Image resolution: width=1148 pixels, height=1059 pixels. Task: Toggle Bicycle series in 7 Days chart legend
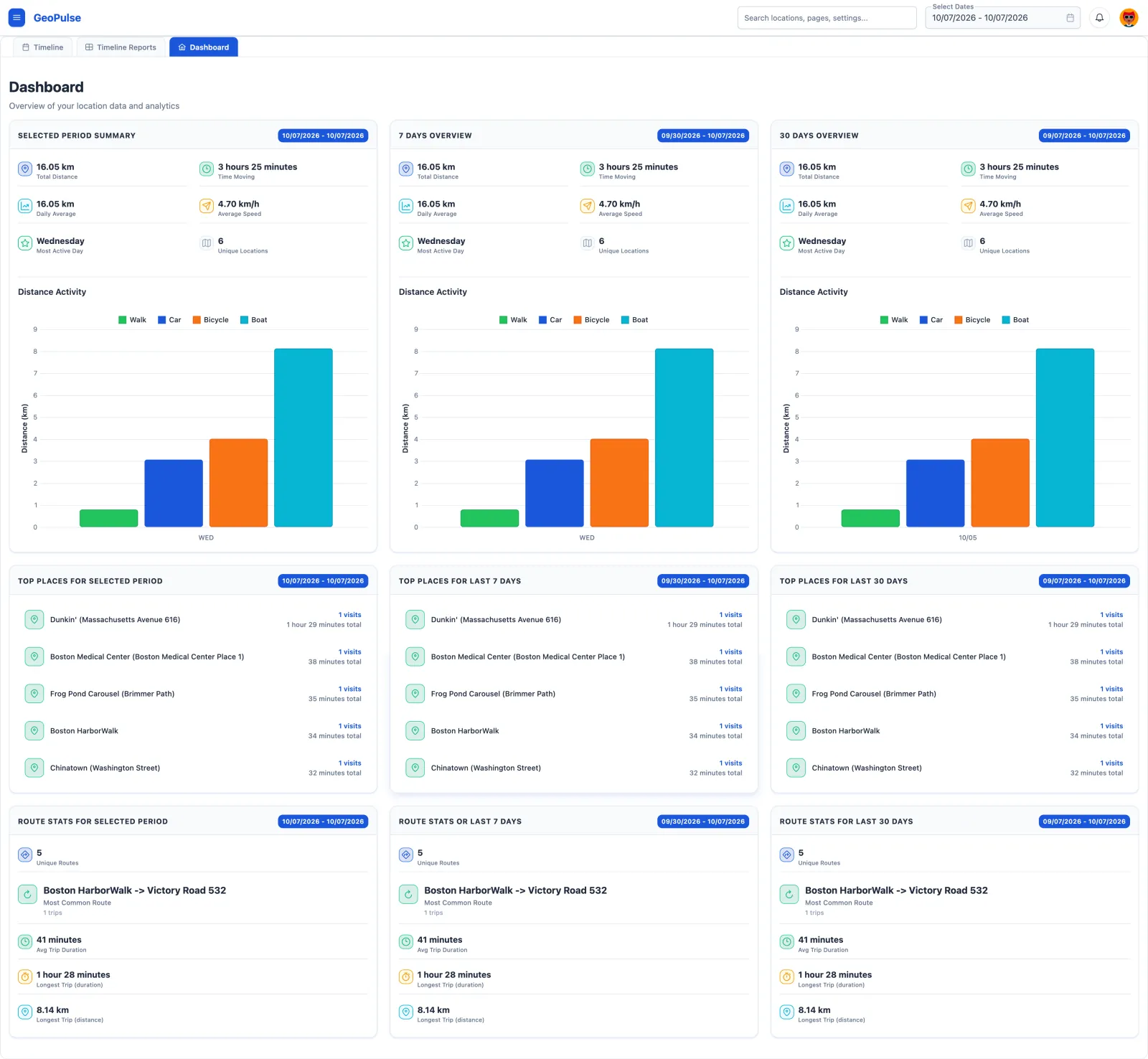pyautogui.click(x=591, y=320)
